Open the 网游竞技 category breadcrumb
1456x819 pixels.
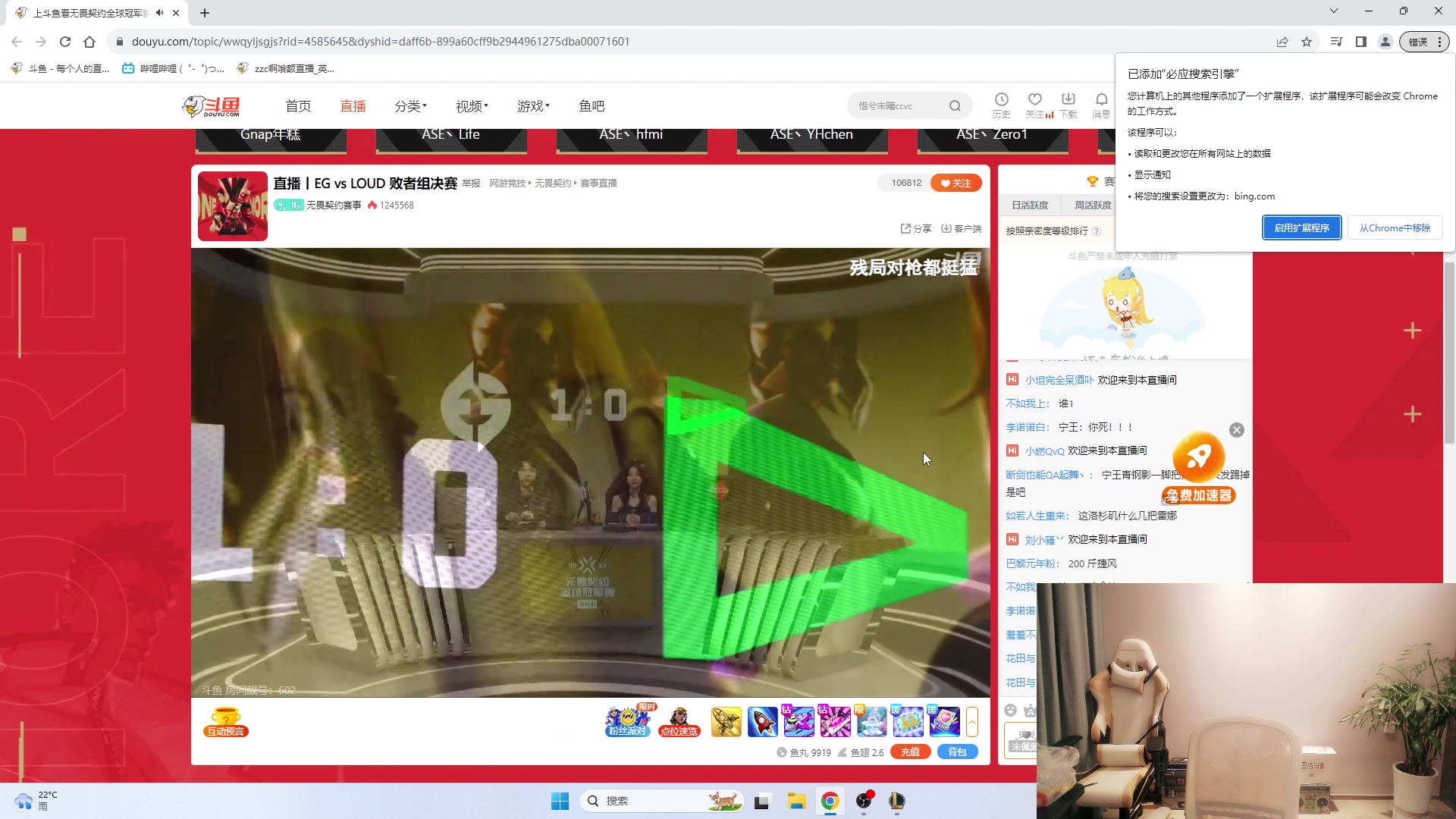tap(507, 184)
